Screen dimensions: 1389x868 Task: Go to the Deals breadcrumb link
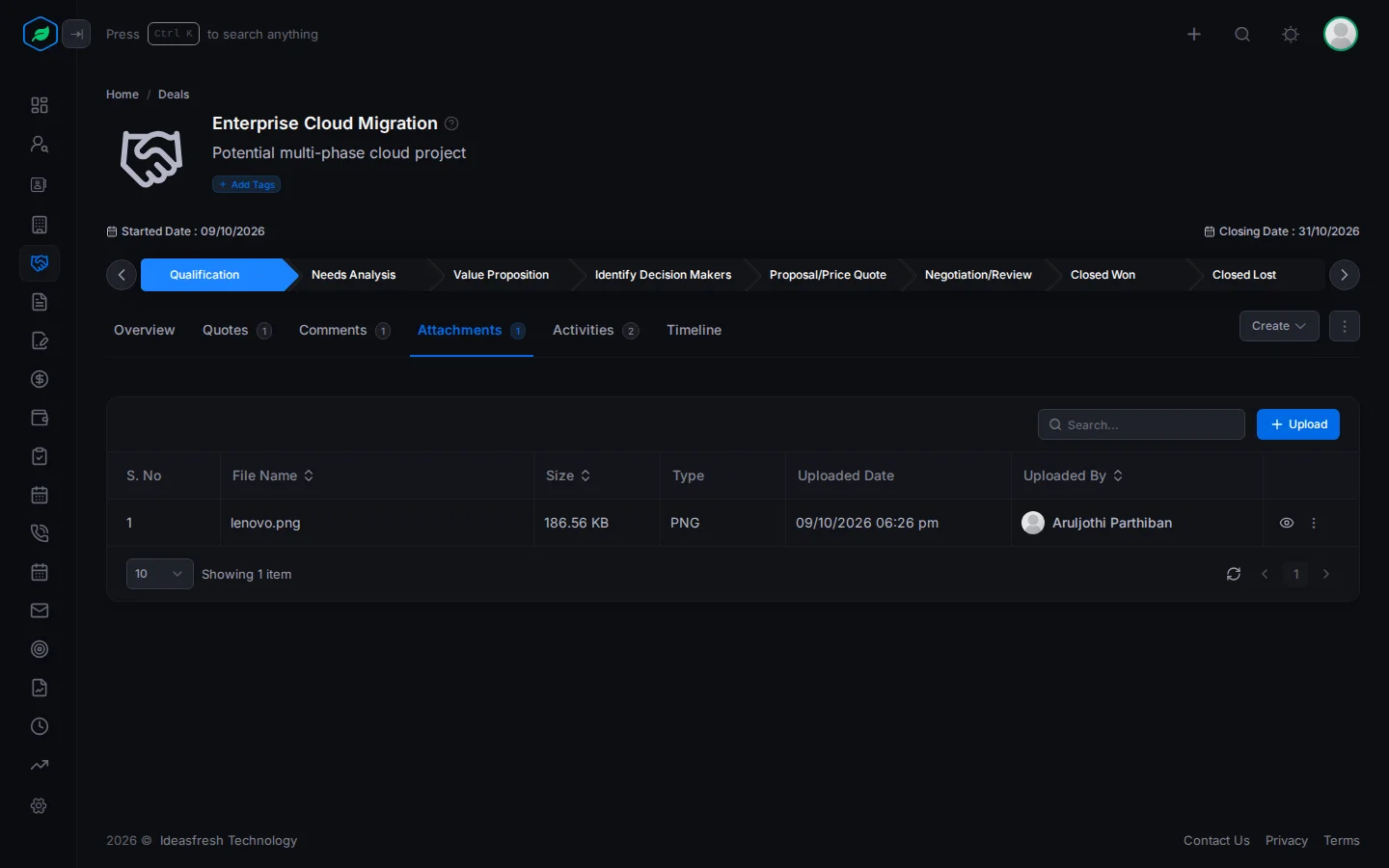(x=174, y=95)
